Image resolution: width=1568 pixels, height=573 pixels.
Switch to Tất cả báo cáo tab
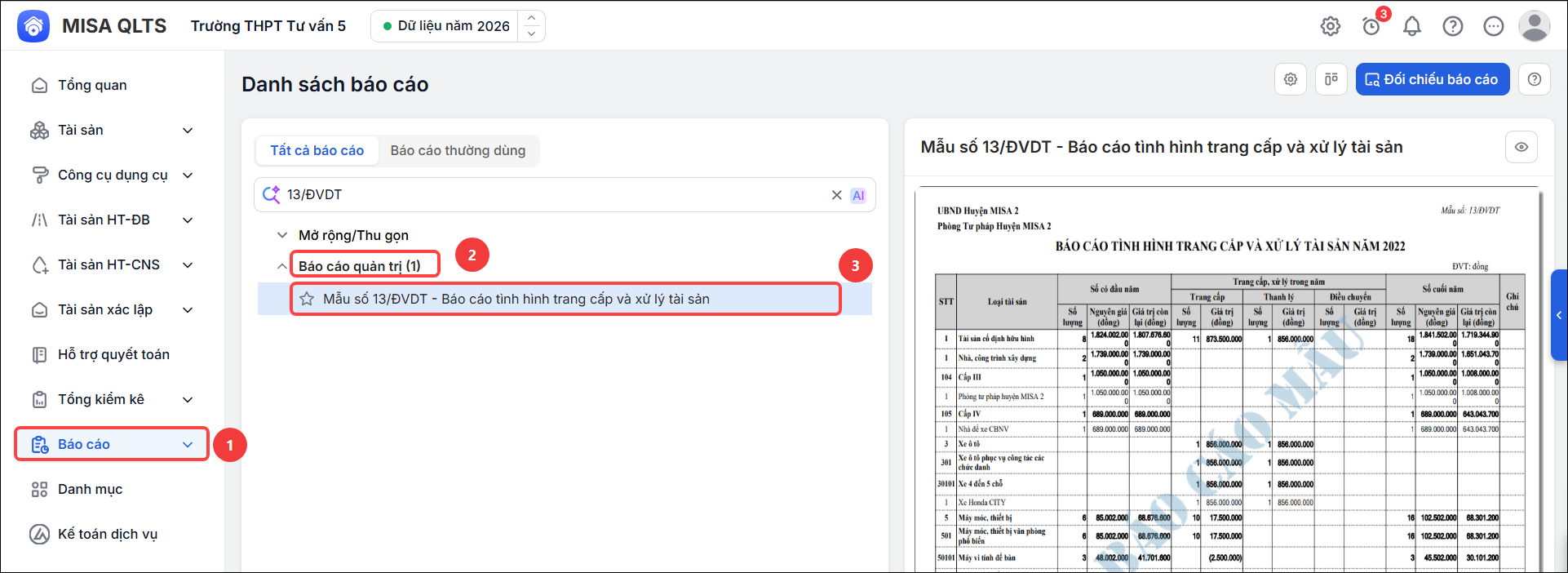click(317, 150)
